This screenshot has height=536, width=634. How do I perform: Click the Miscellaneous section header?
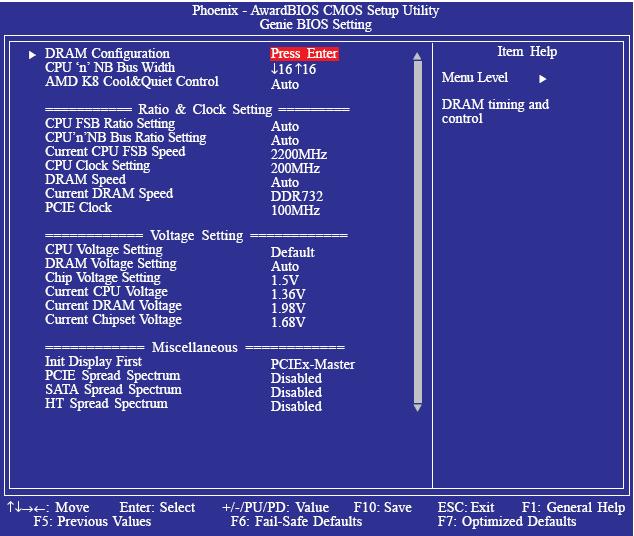tap(194, 348)
